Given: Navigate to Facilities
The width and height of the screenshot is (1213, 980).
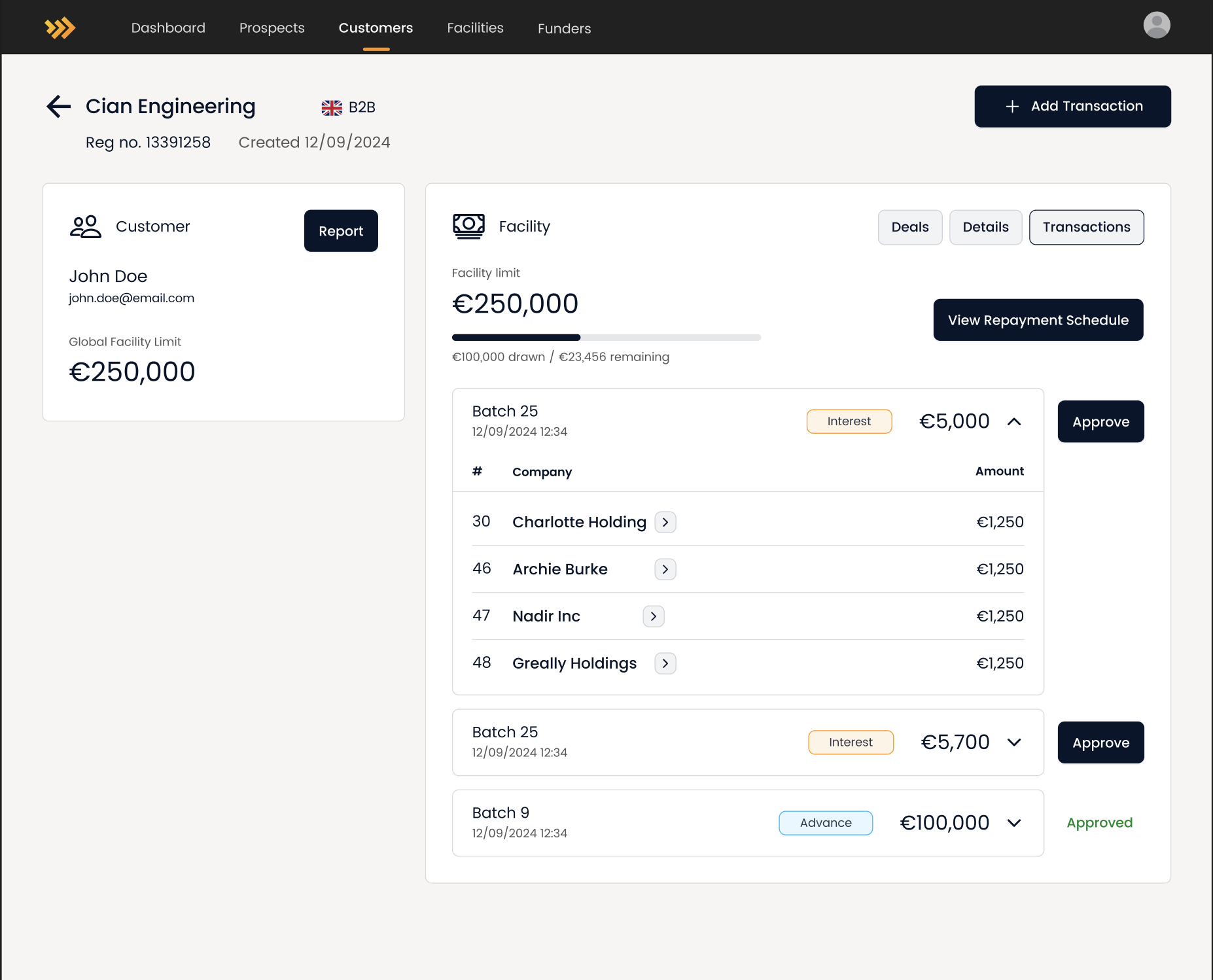Looking at the screenshot, I should [x=475, y=27].
